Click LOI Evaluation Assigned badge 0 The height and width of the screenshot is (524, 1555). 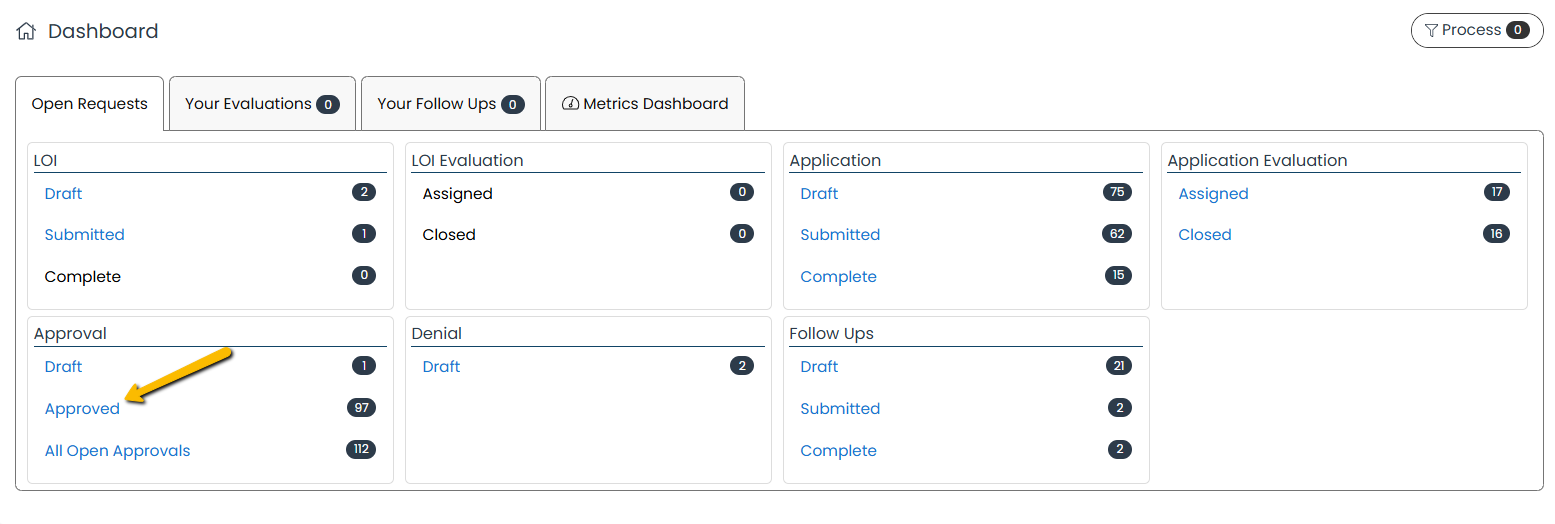coord(742,192)
